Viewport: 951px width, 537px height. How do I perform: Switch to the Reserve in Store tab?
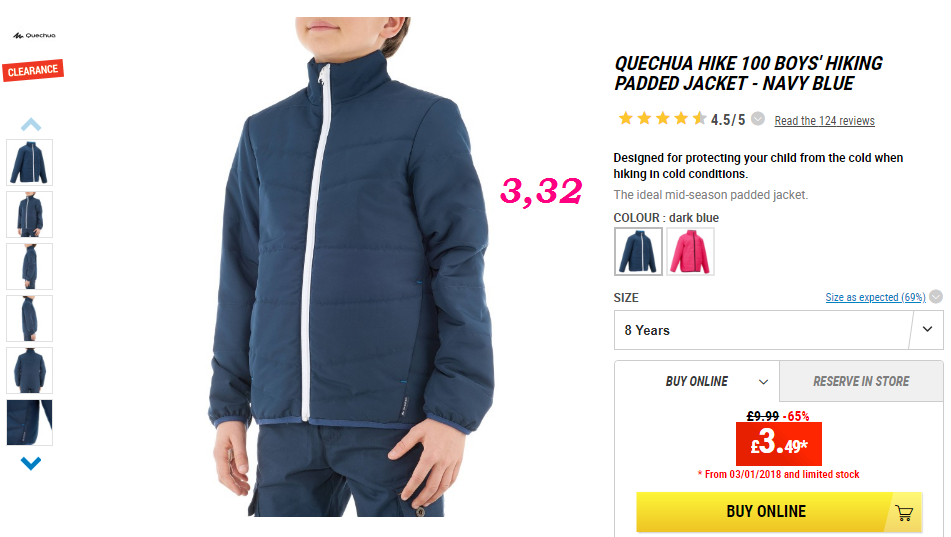(861, 381)
